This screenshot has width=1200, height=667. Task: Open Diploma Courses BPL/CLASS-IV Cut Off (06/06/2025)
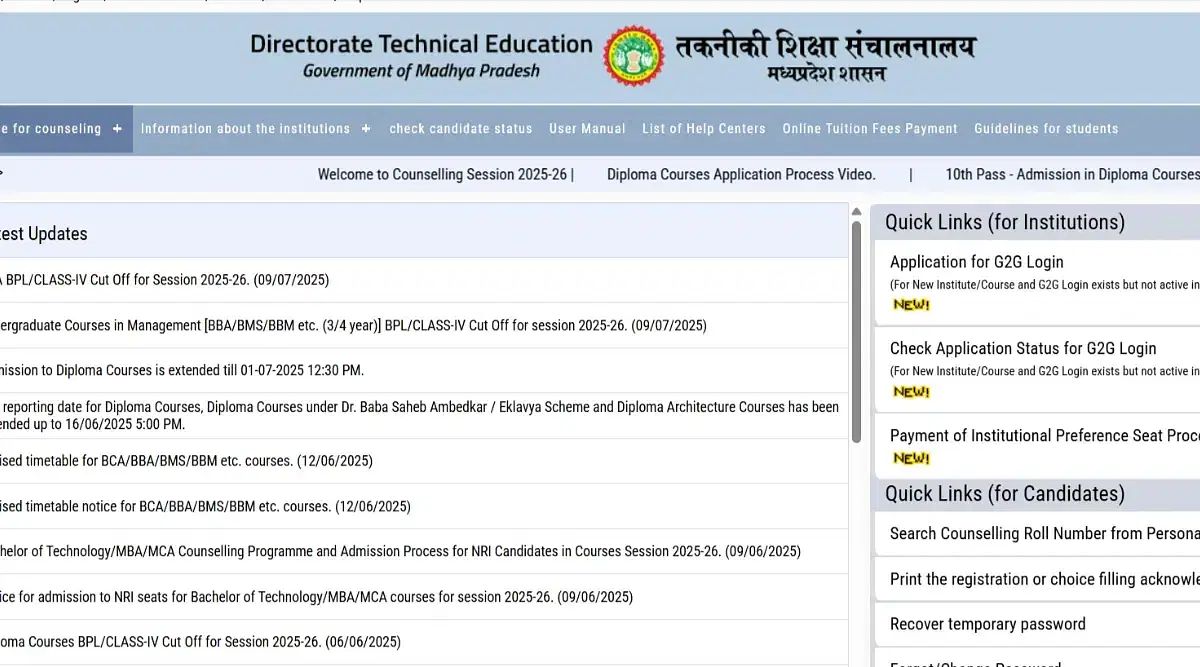(x=200, y=642)
